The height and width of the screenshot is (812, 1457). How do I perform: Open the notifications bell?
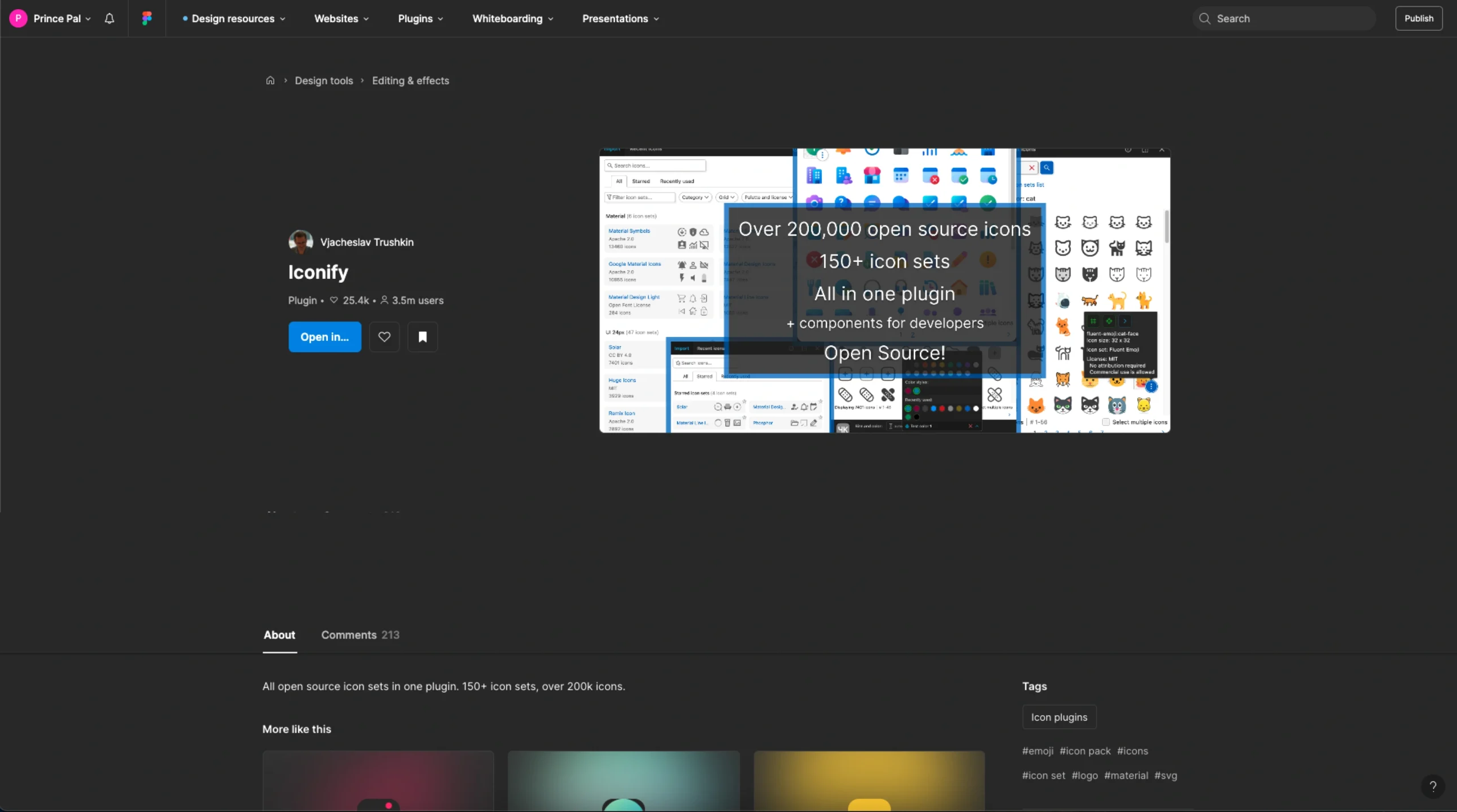(109, 18)
